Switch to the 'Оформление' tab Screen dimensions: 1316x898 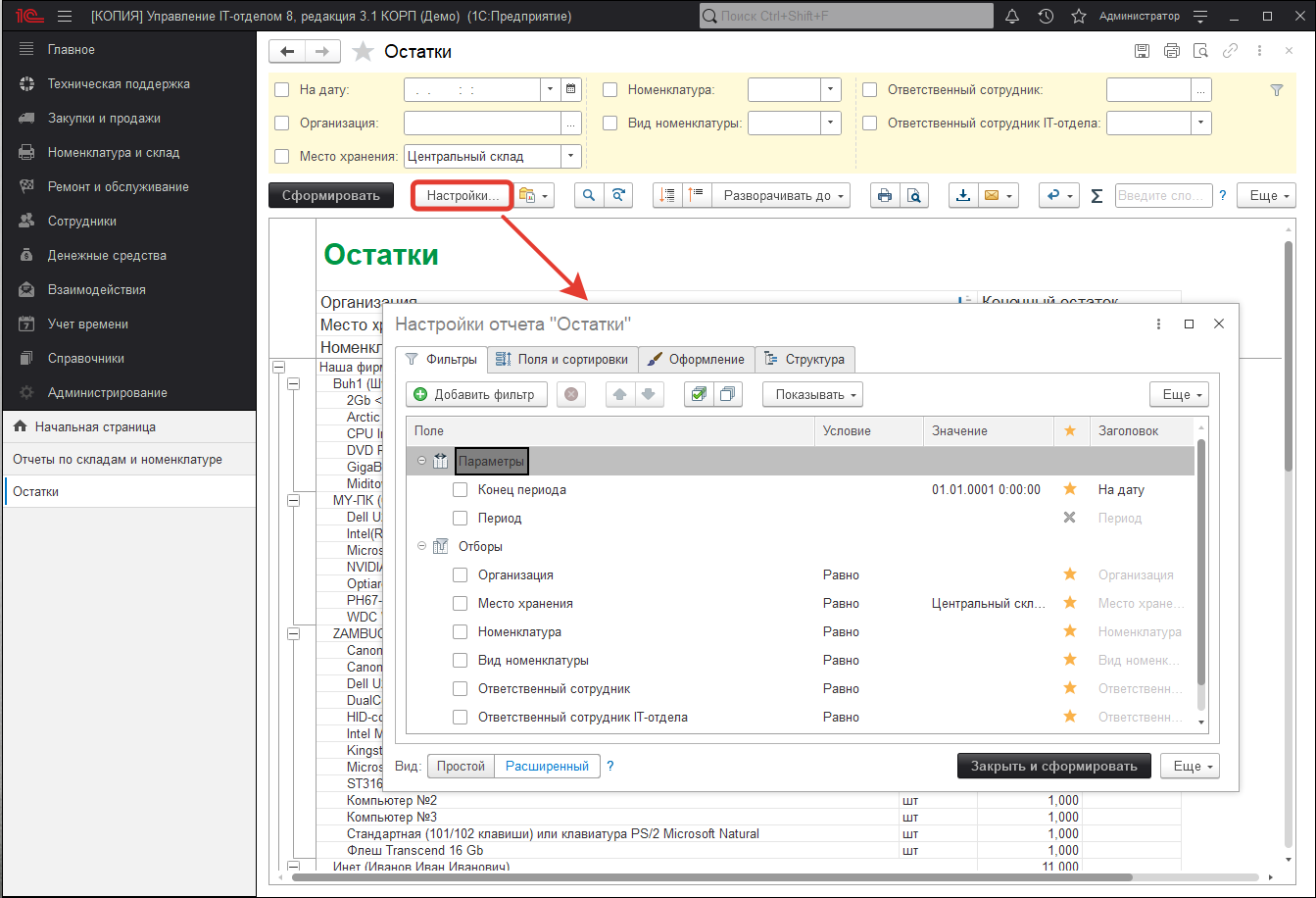pos(697,359)
